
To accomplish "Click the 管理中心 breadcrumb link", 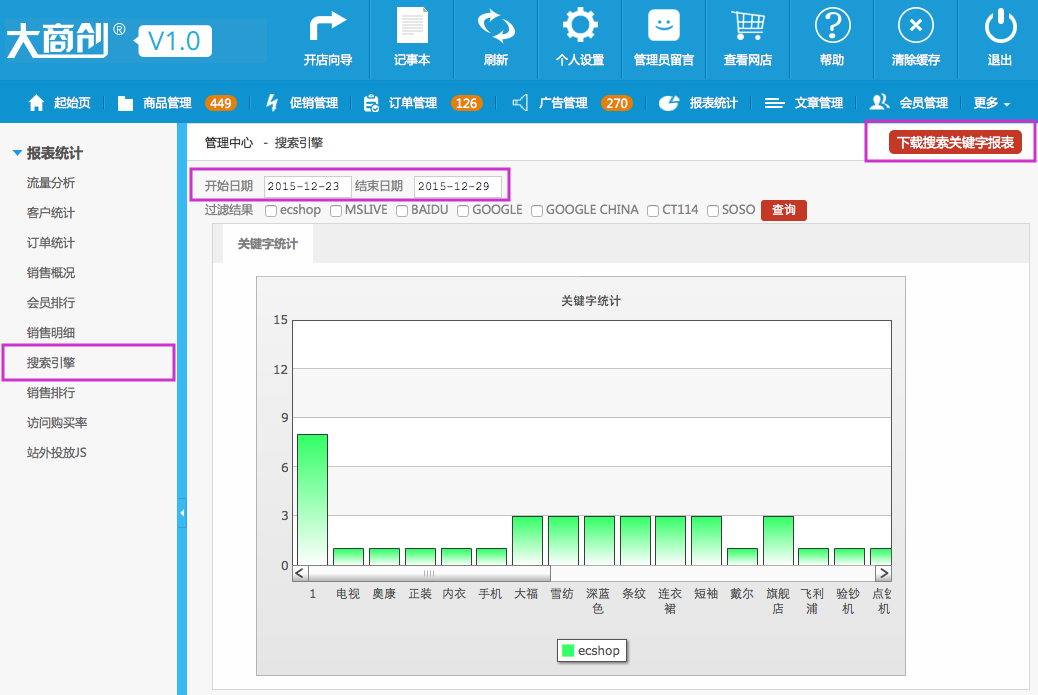I will [x=229, y=142].
